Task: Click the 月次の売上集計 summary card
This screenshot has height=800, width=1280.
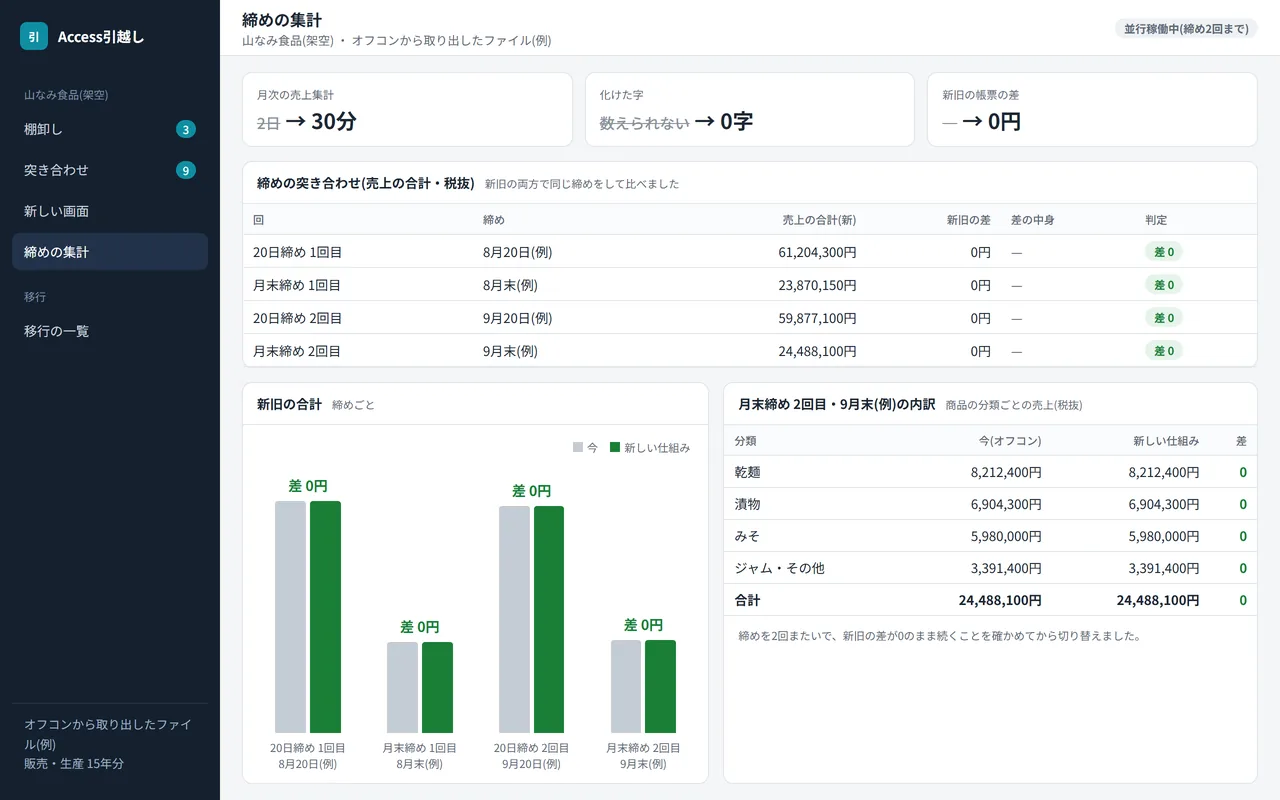Action: [407, 109]
